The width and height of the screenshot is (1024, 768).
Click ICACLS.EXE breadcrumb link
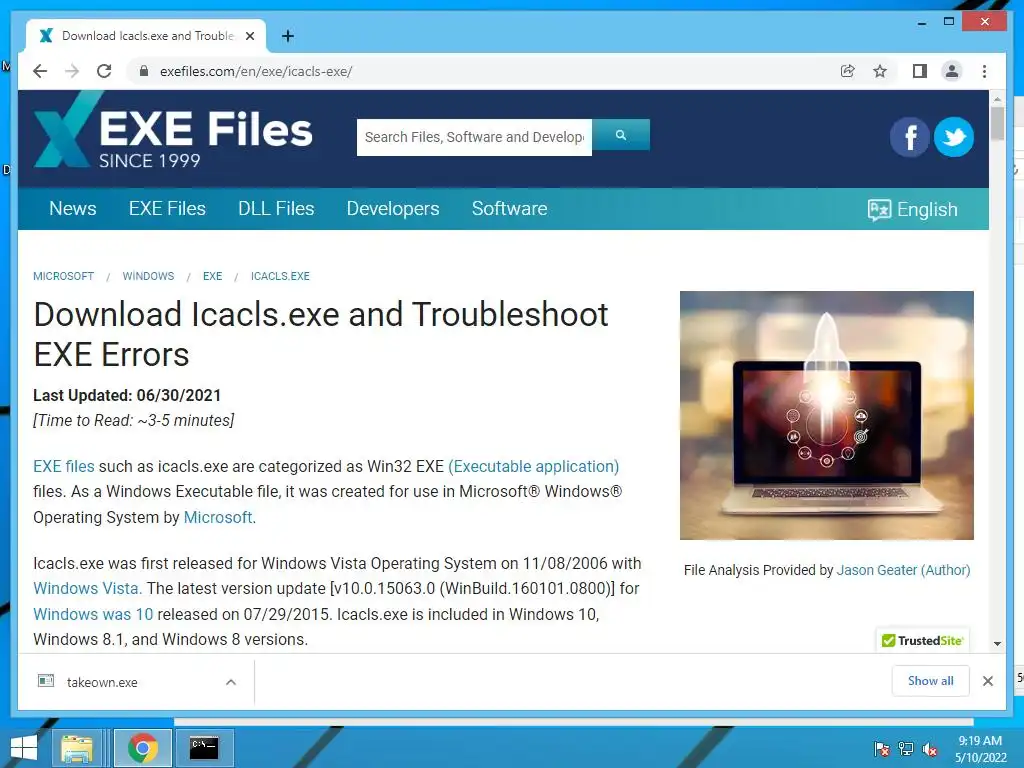tap(280, 276)
